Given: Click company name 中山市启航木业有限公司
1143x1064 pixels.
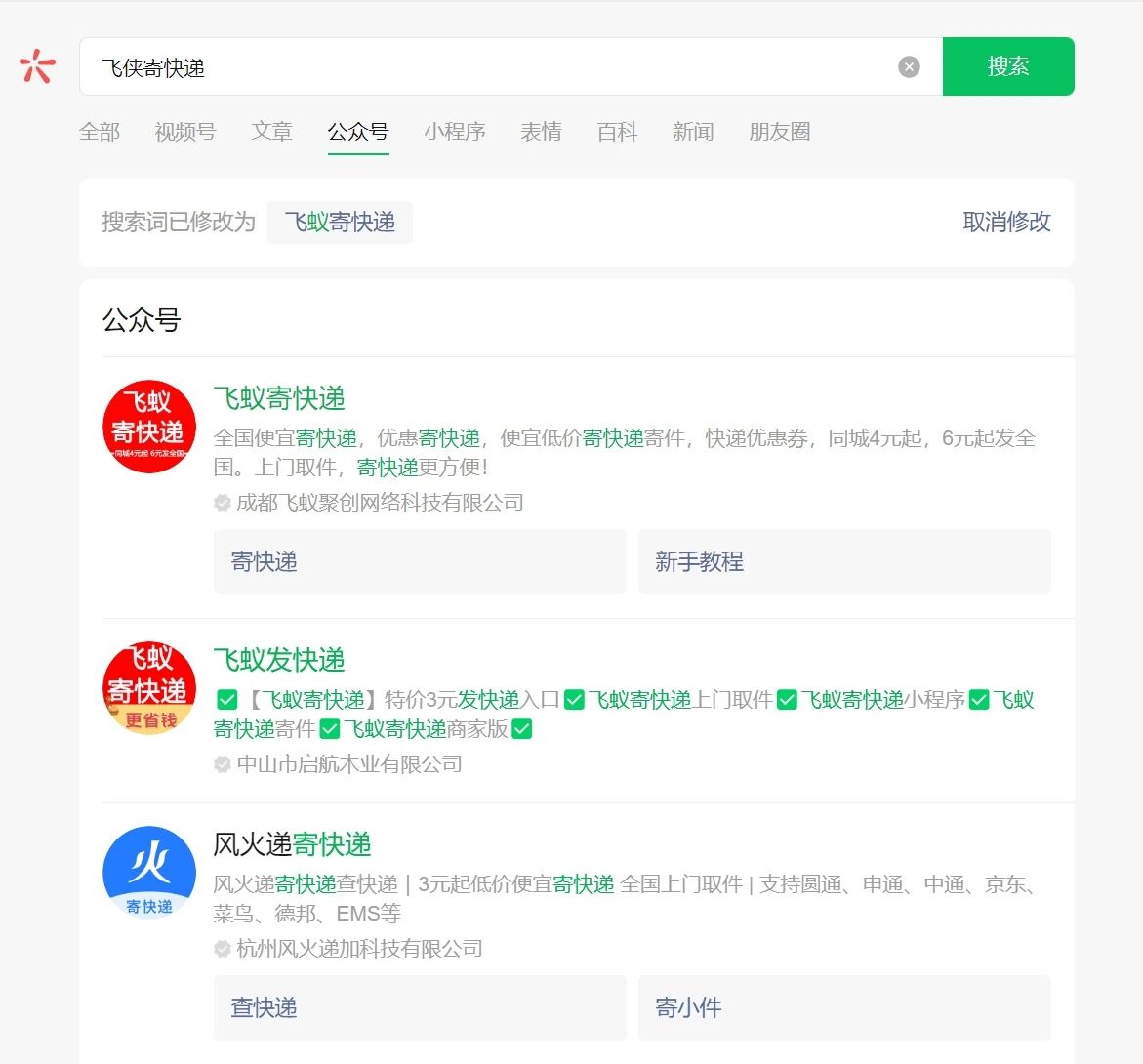Looking at the screenshot, I should tap(349, 764).
